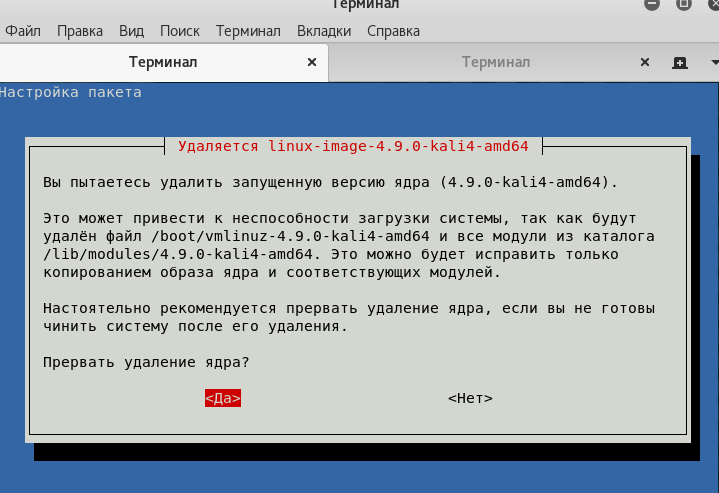The image size is (719, 493).
Task: Click the Настройка пакета header text
Action: point(70,92)
